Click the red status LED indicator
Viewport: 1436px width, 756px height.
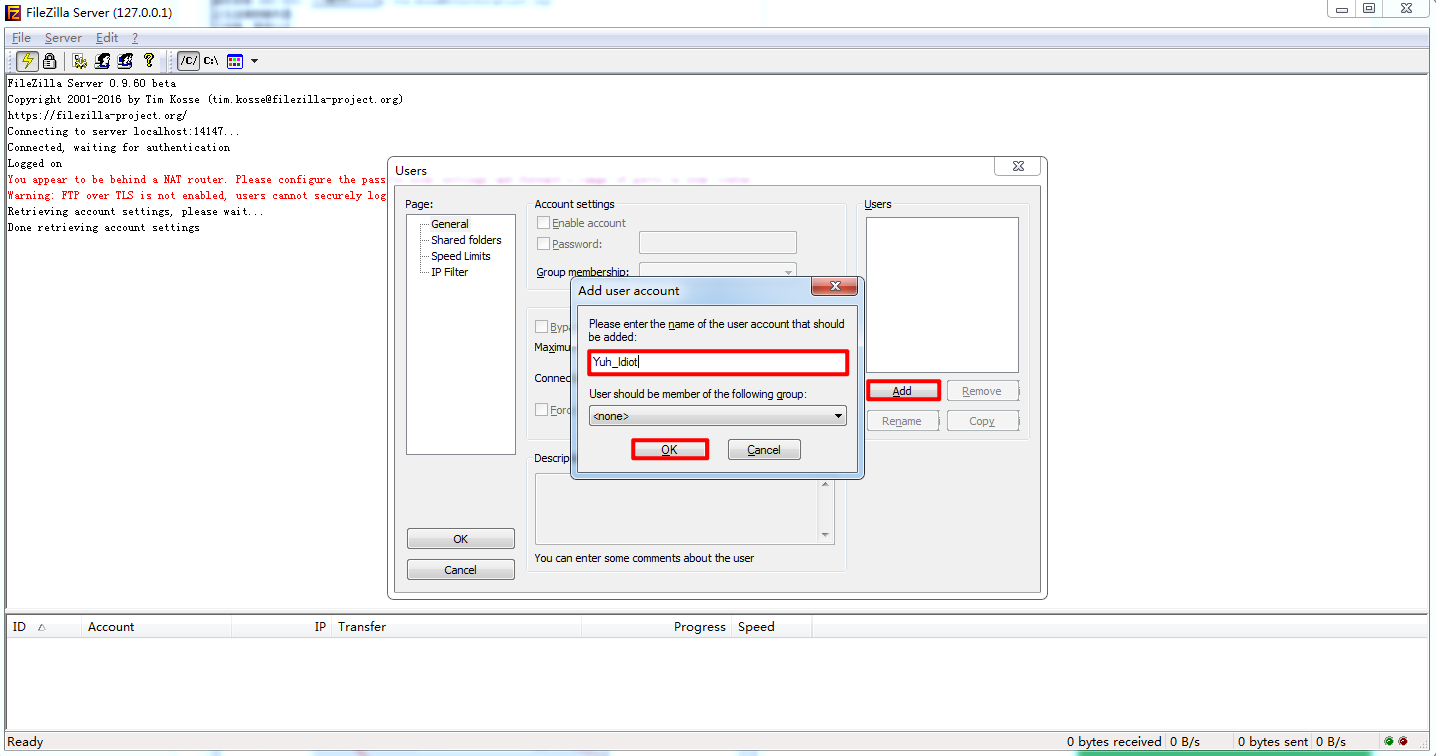point(1403,741)
